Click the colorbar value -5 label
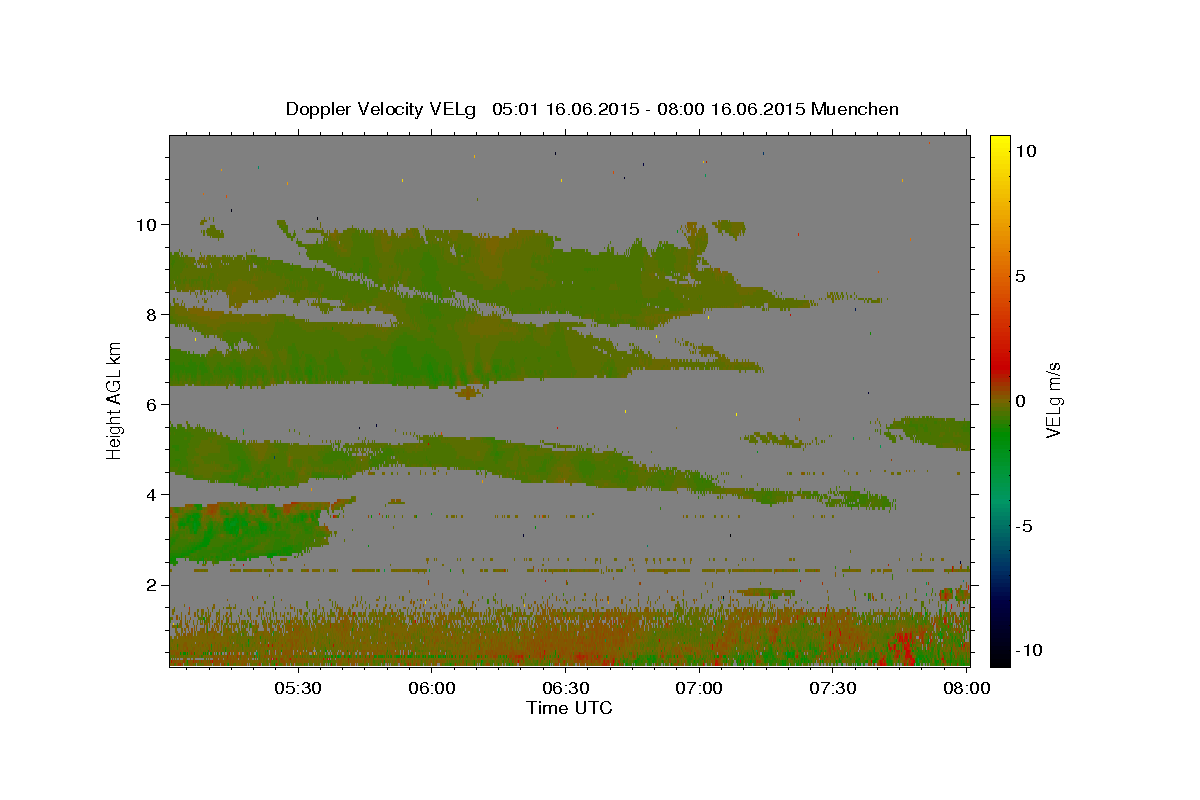This screenshot has height=800, width=1200. pos(1025,526)
